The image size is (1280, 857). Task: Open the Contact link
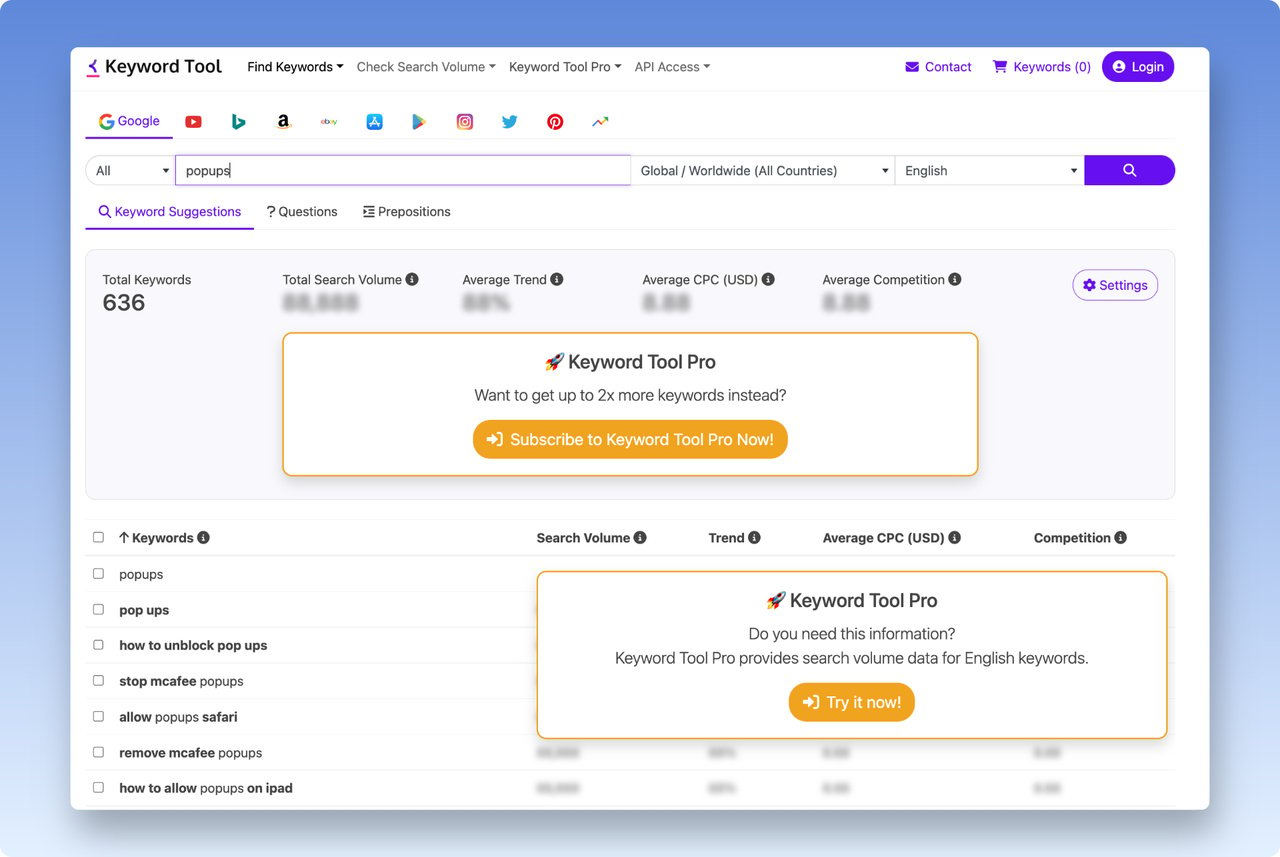pyautogui.click(x=938, y=67)
